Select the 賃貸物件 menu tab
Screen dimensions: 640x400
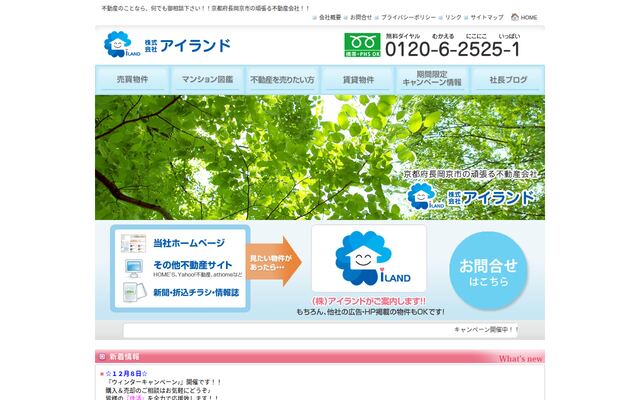(x=358, y=80)
